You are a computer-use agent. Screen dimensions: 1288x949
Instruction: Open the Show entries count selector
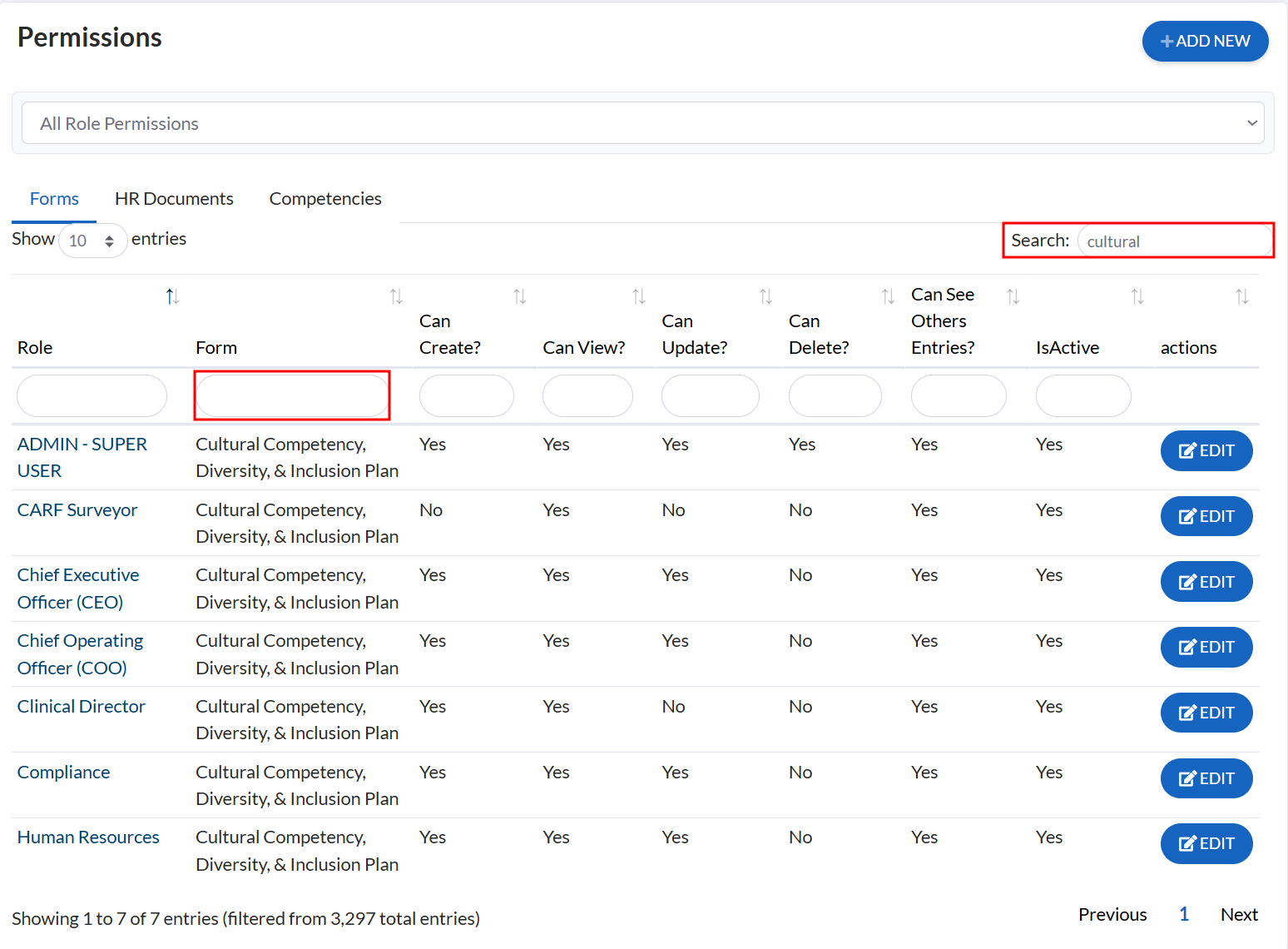tap(92, 241)
